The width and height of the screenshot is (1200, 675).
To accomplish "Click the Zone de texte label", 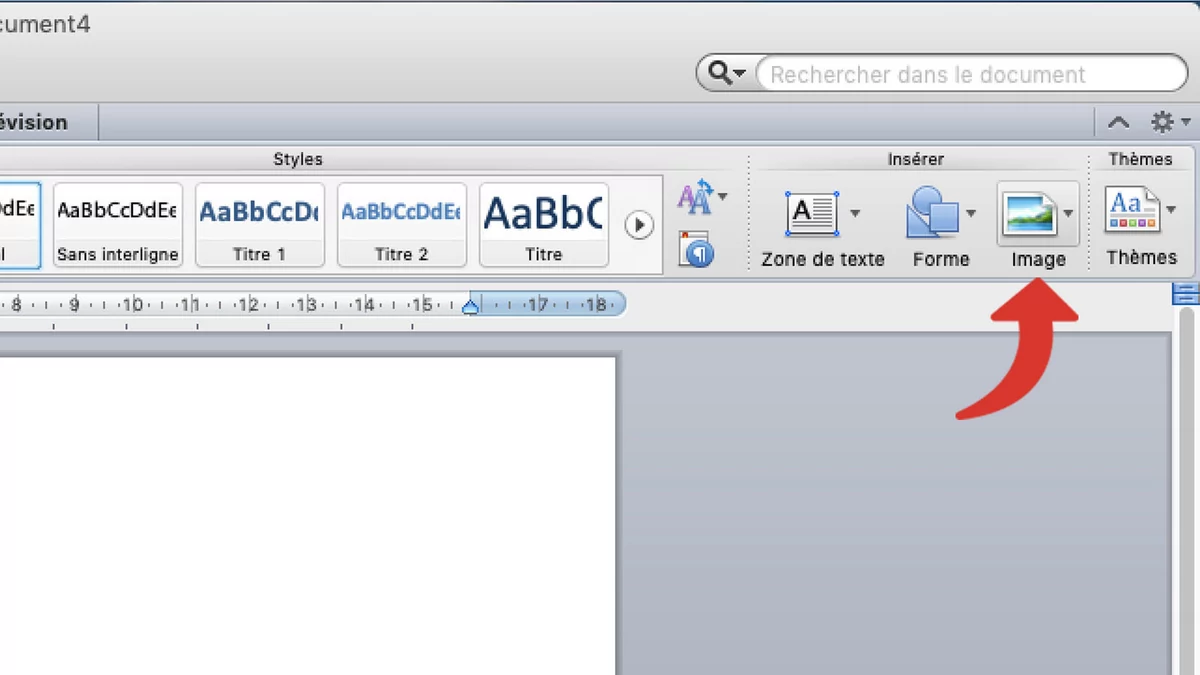I will click(x=823, y=259).
